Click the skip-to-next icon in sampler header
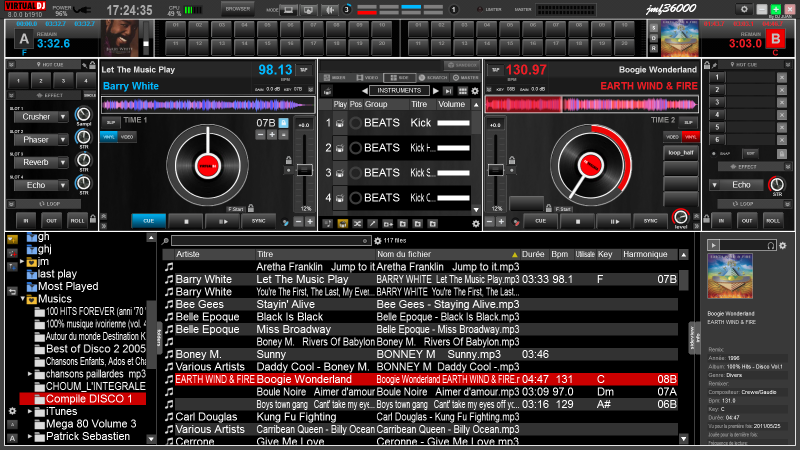800x450 pixels. tap(448, 91)
